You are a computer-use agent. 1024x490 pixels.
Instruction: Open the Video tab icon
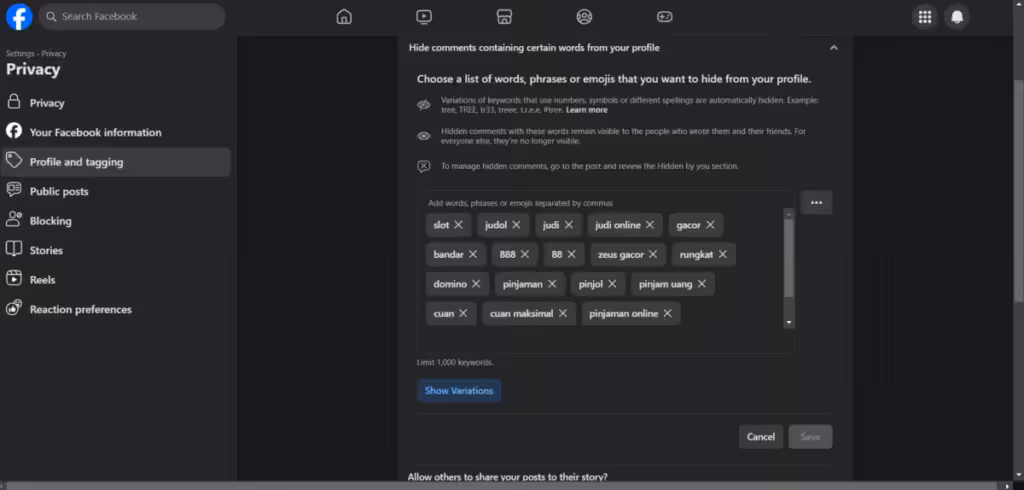tap(424, 17)
